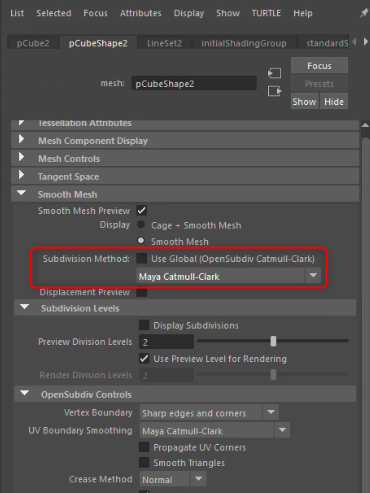Open the TURTLE menu

(266, 13)
